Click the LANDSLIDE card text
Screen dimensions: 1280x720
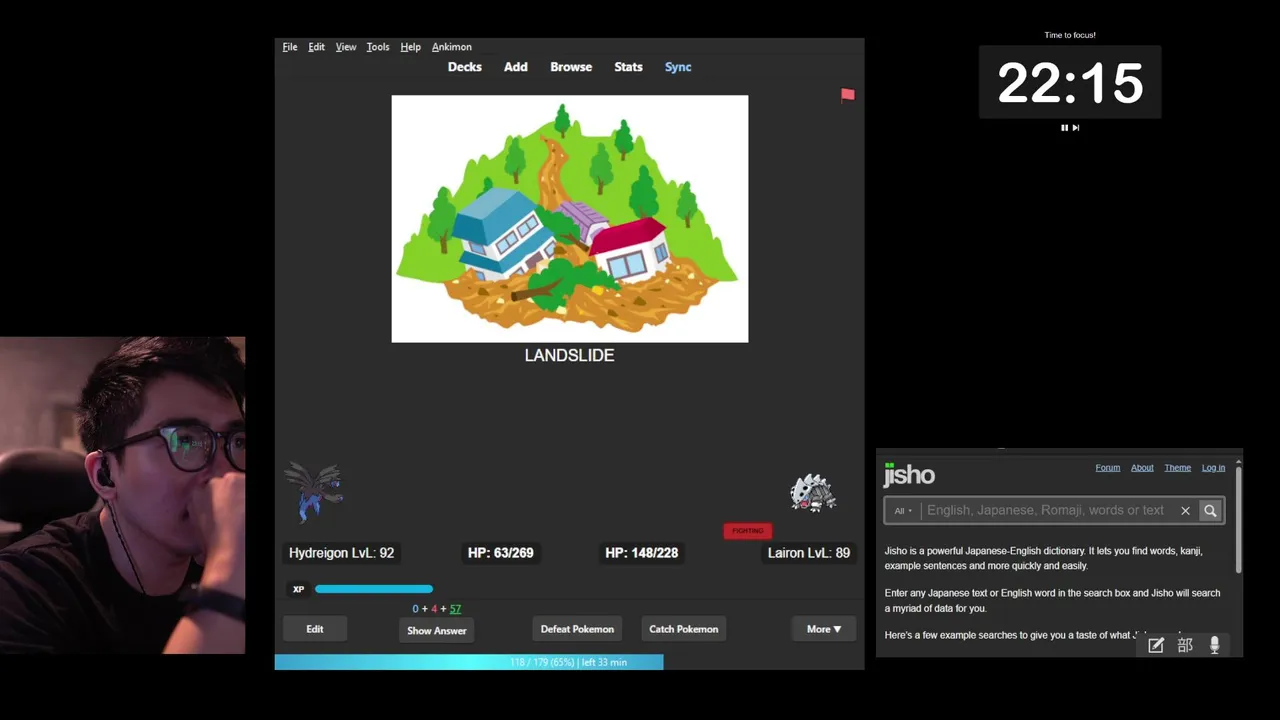570,355
